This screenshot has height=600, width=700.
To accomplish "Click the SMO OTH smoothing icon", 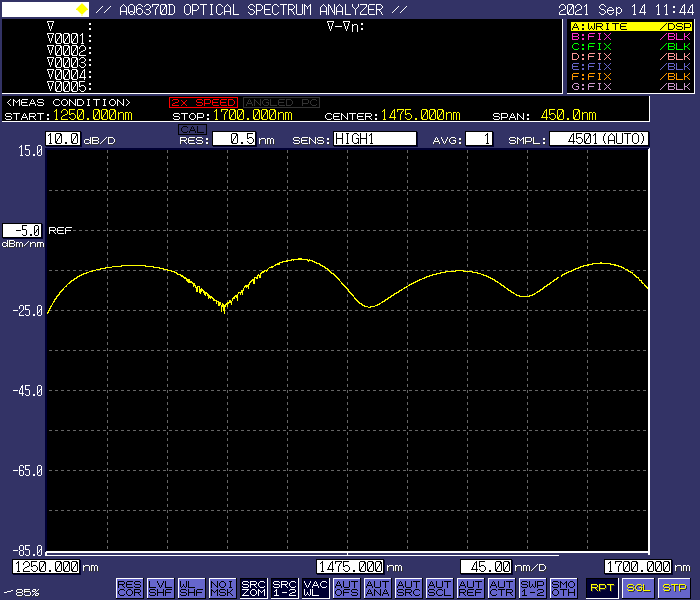I will click(x=563, y=588).
